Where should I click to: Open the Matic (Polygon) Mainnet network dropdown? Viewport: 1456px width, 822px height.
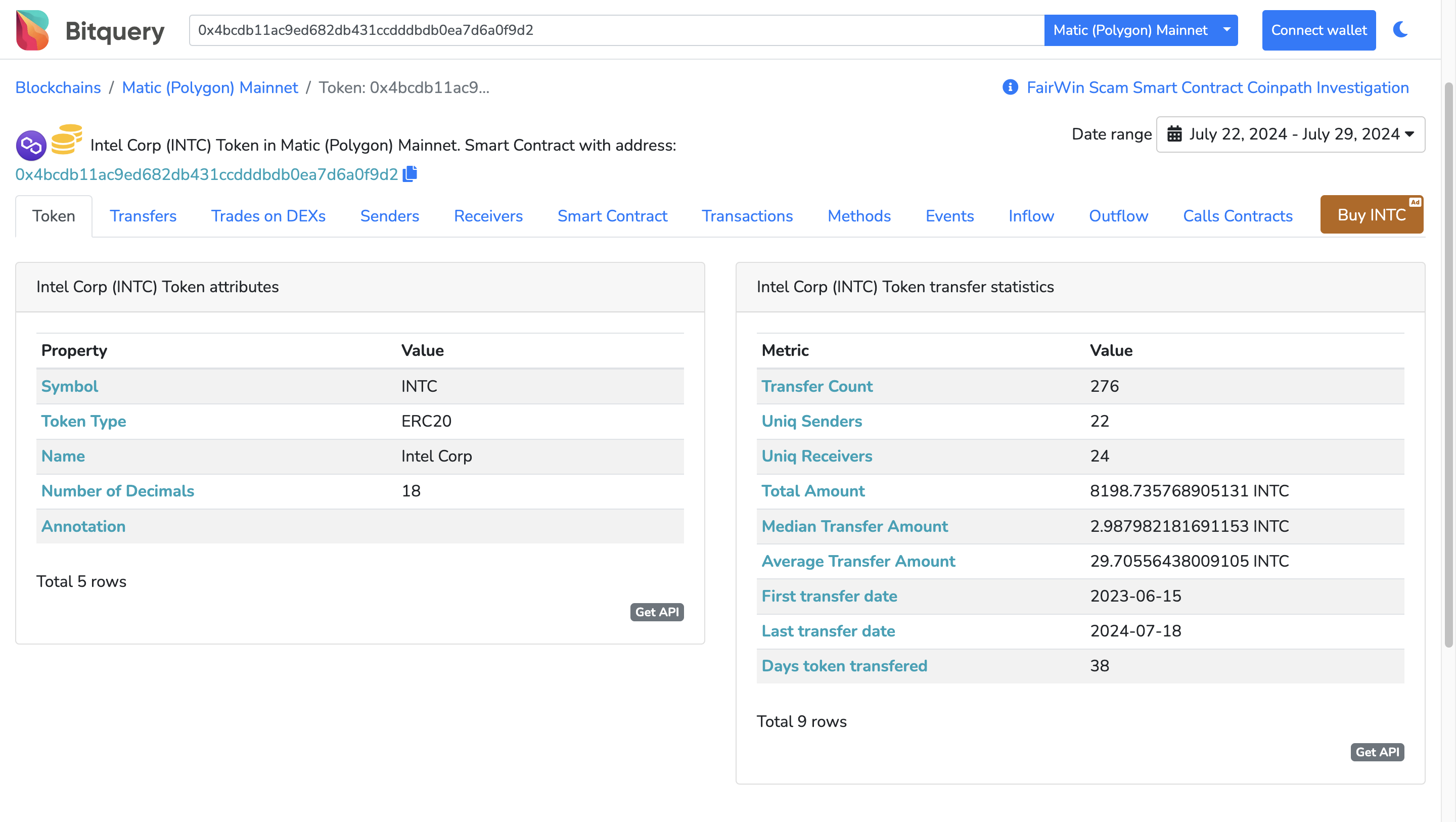click(x=1141, y=30)
